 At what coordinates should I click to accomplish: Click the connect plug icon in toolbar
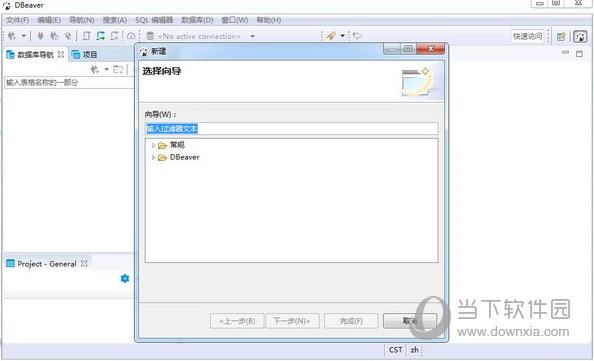click(40, 36)
